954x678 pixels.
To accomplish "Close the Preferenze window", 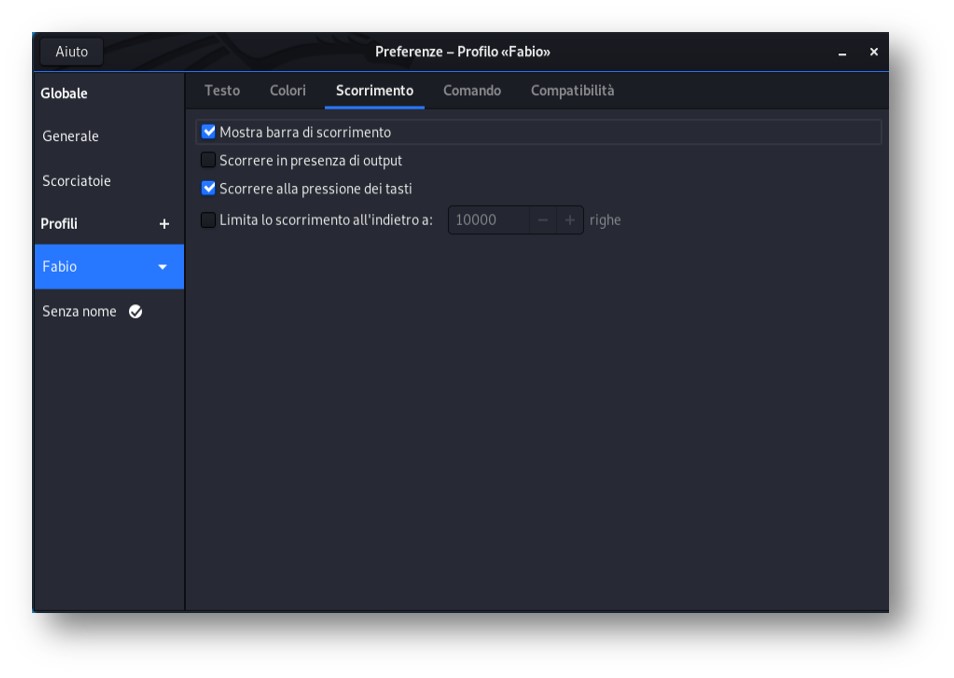I will (x=874, y=52).
